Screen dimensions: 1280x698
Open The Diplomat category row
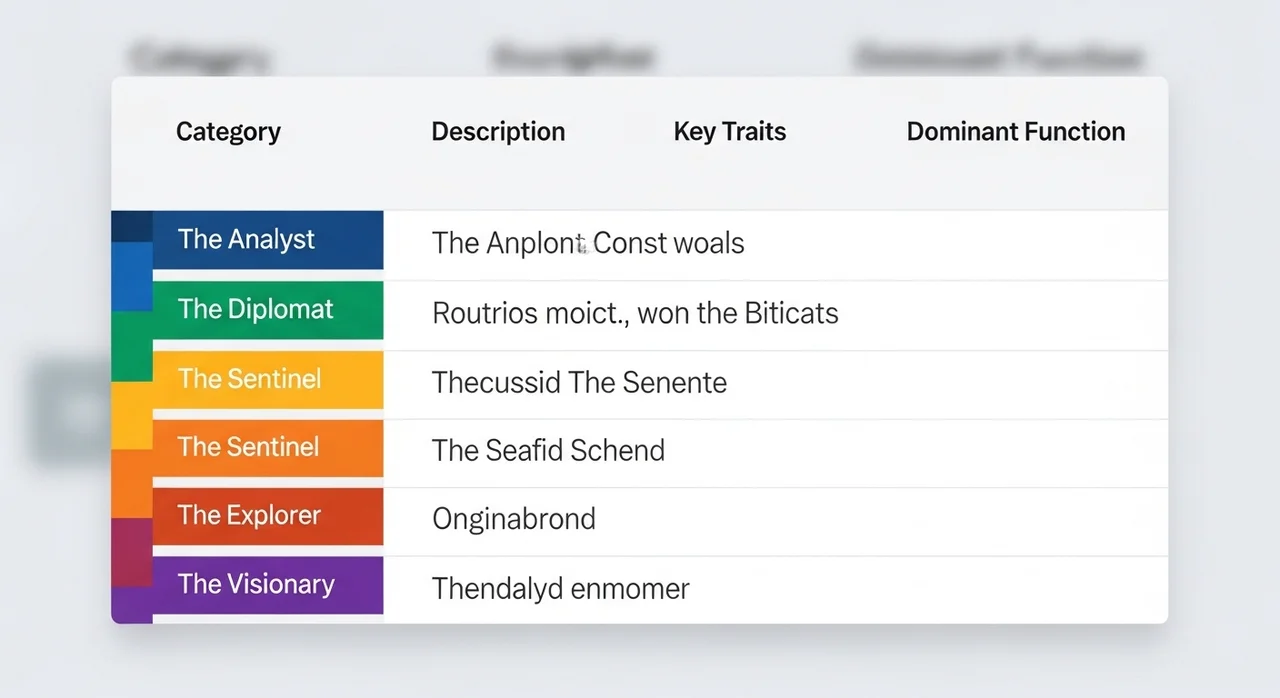[x=256, y=309]
